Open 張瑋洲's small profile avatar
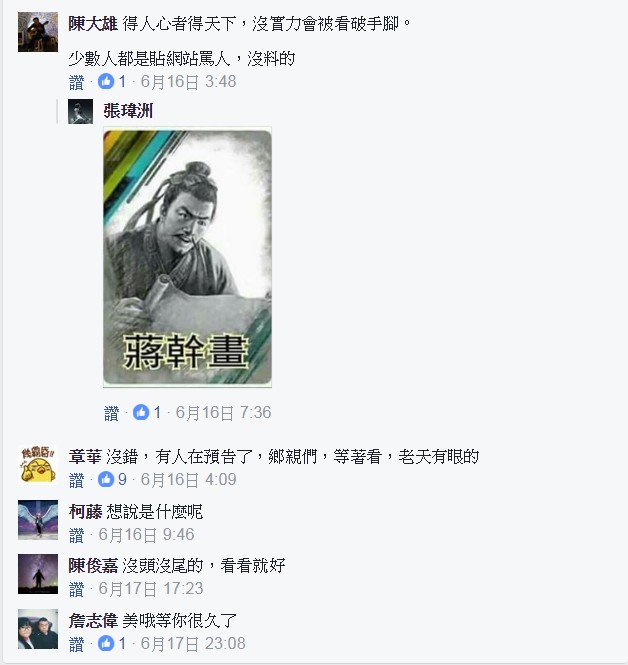 click(81, 112)
